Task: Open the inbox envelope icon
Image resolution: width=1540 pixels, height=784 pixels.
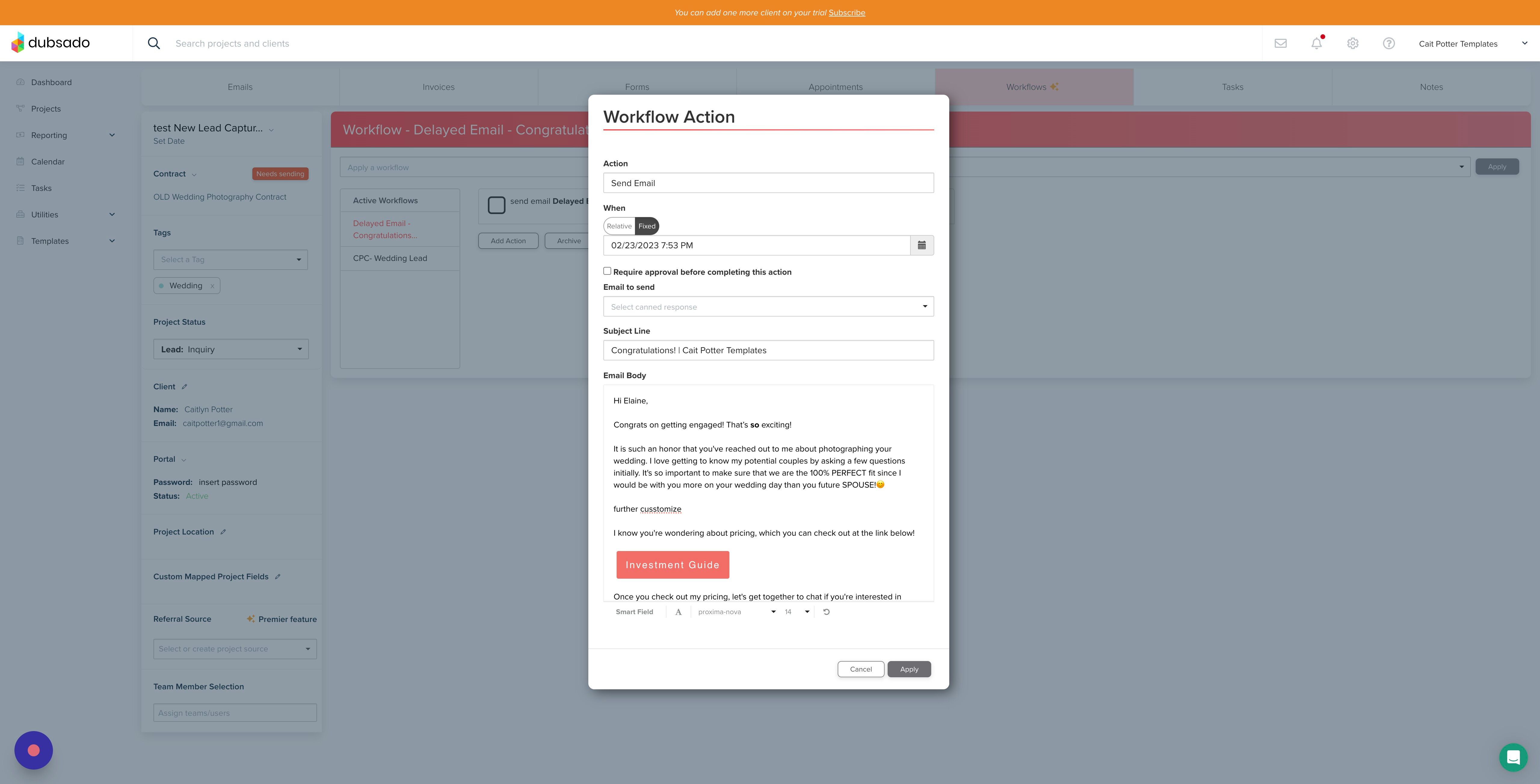Action: (1280, 44)
